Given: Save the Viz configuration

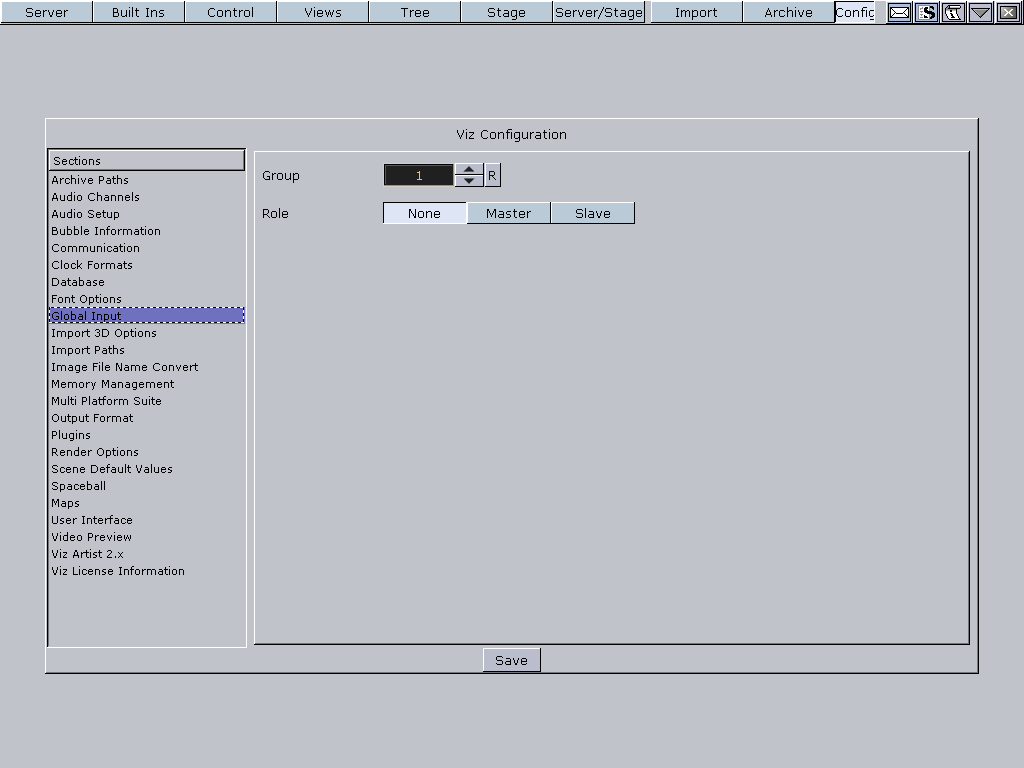Looking at the screenshot, I should point(511,660).
